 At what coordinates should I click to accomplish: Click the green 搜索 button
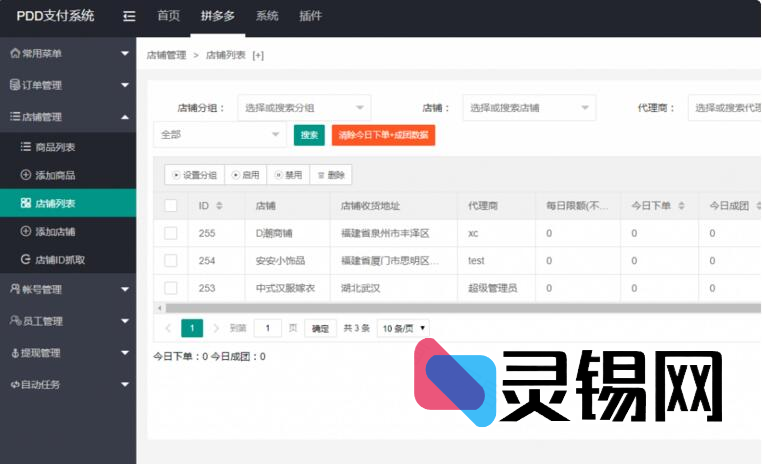[309, 135]
